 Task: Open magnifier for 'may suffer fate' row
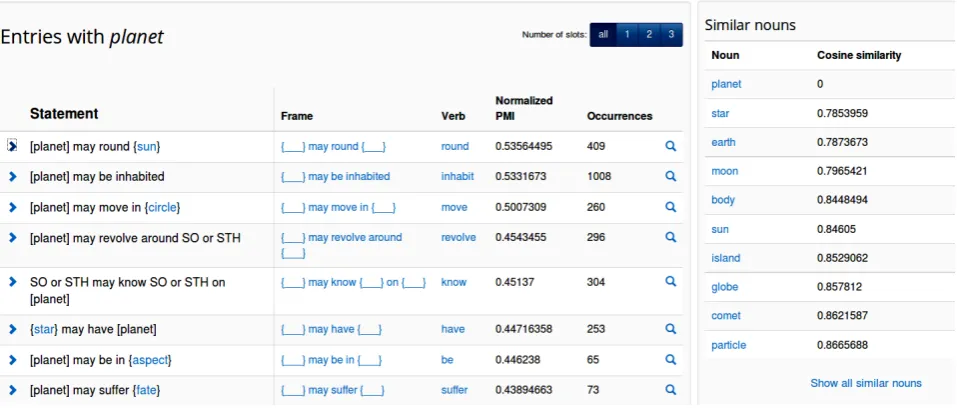click(x=670, y=389)
